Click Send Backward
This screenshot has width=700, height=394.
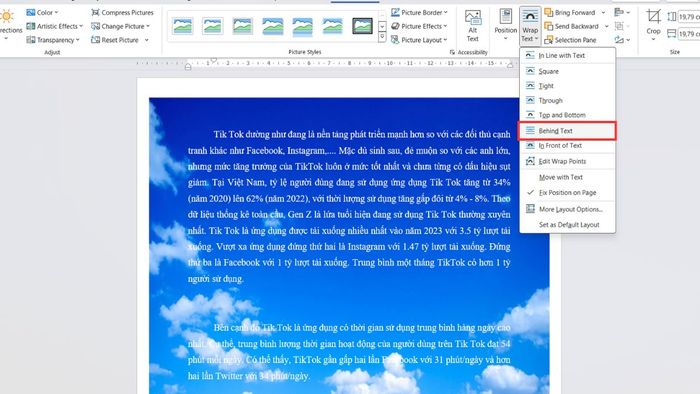(x=571, y=26)
